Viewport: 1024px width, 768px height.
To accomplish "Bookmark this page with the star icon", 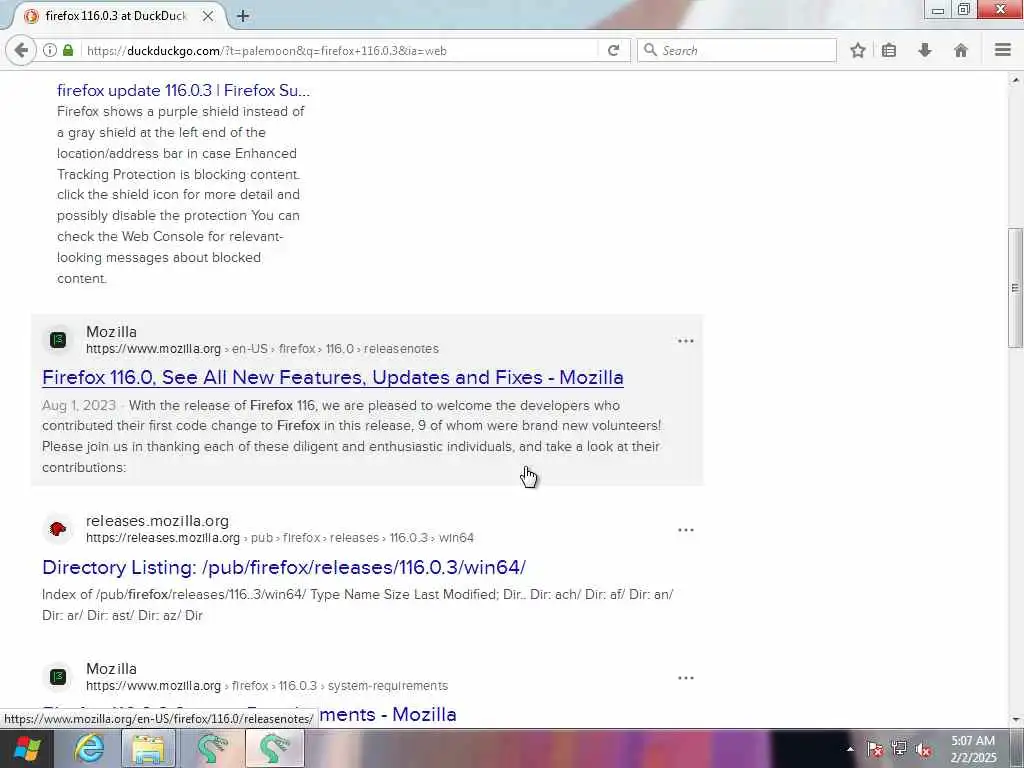I will coord(858,50).
